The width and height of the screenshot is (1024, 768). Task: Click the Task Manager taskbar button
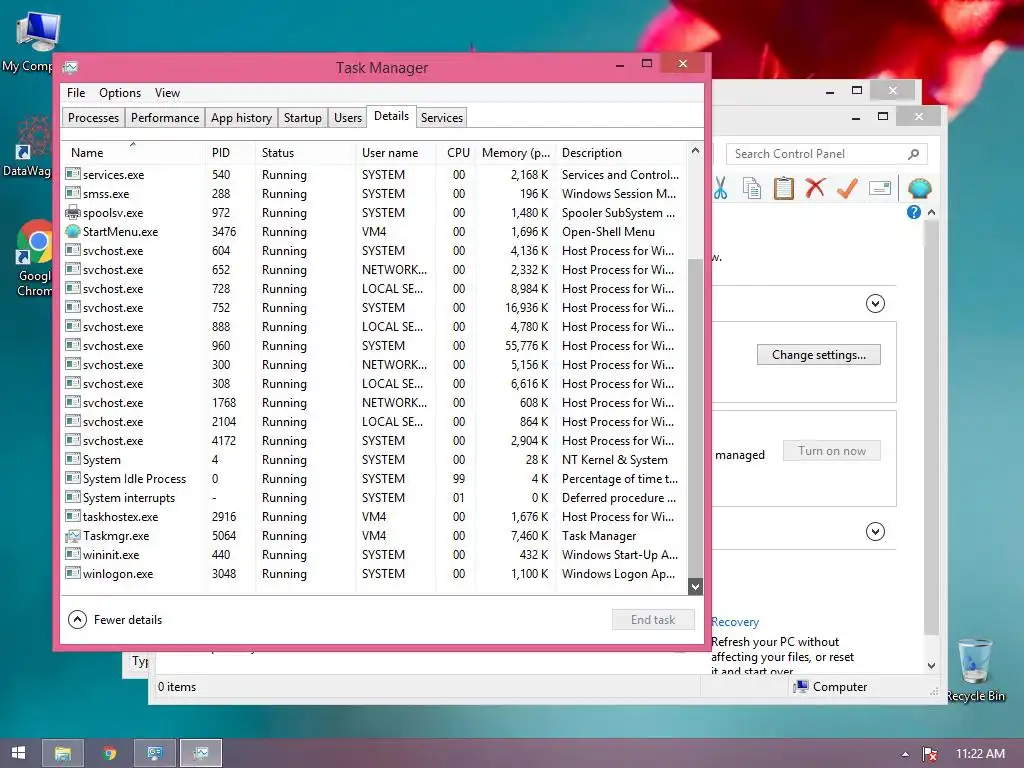201,753
